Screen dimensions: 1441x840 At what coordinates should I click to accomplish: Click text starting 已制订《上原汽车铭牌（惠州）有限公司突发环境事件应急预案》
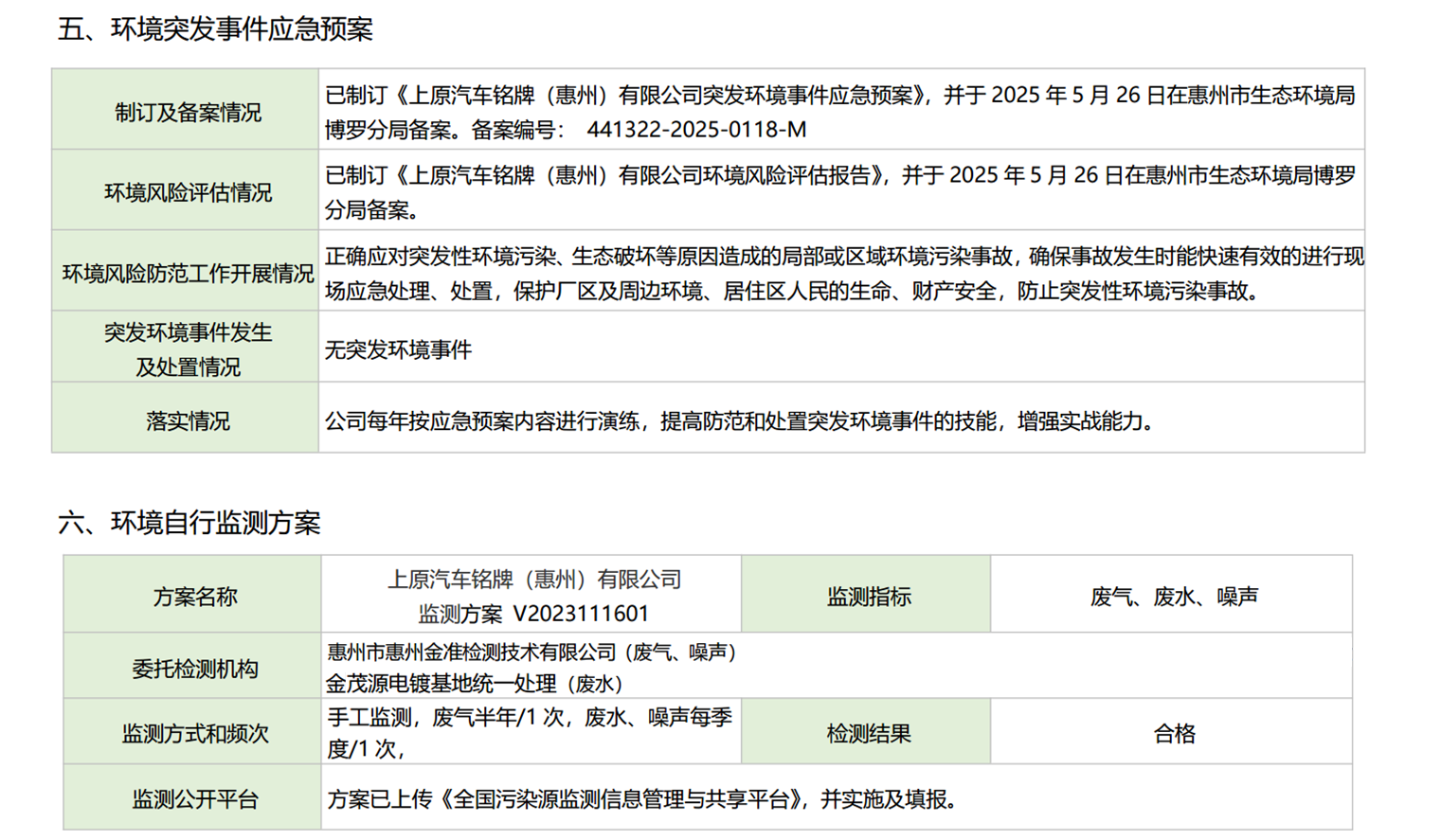[841, 112]
